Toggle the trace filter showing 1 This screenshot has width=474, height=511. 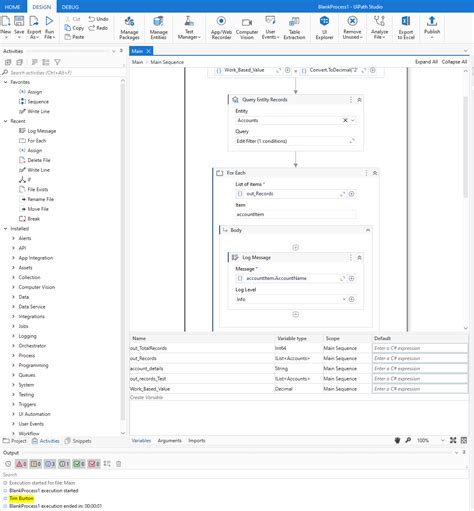tap(64, 464)
